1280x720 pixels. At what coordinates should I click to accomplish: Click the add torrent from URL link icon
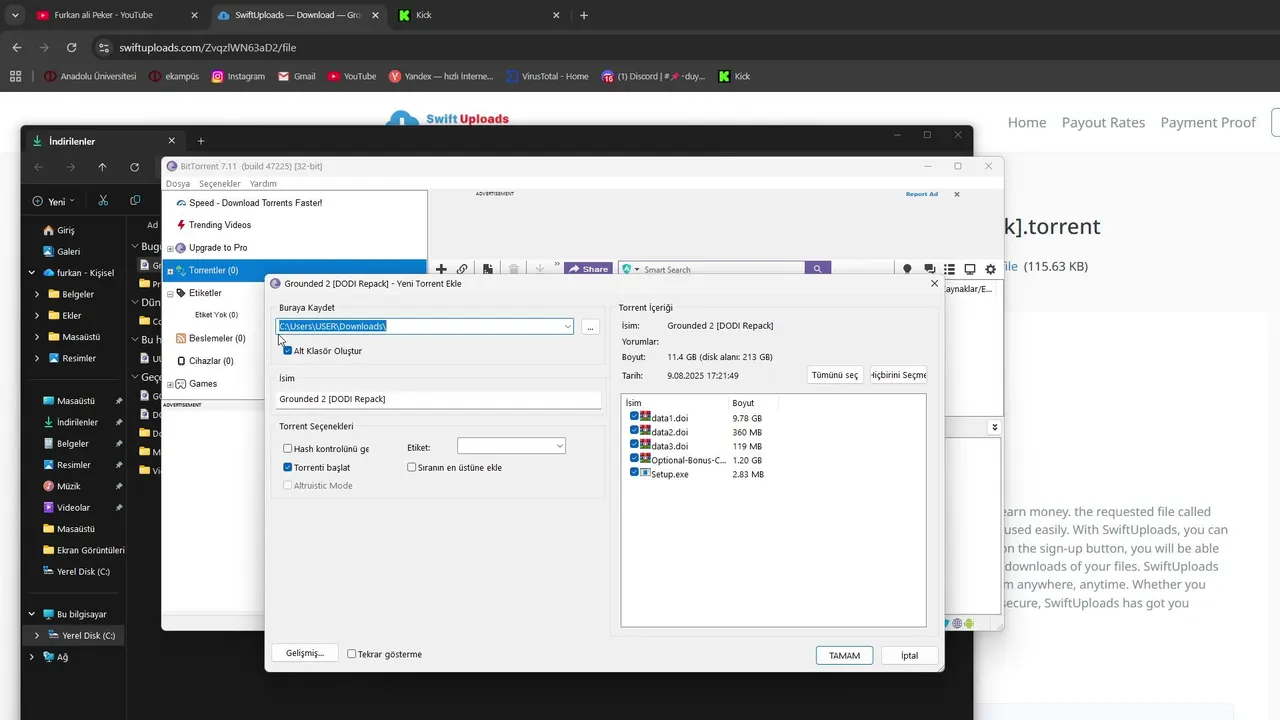pos(462,269)
